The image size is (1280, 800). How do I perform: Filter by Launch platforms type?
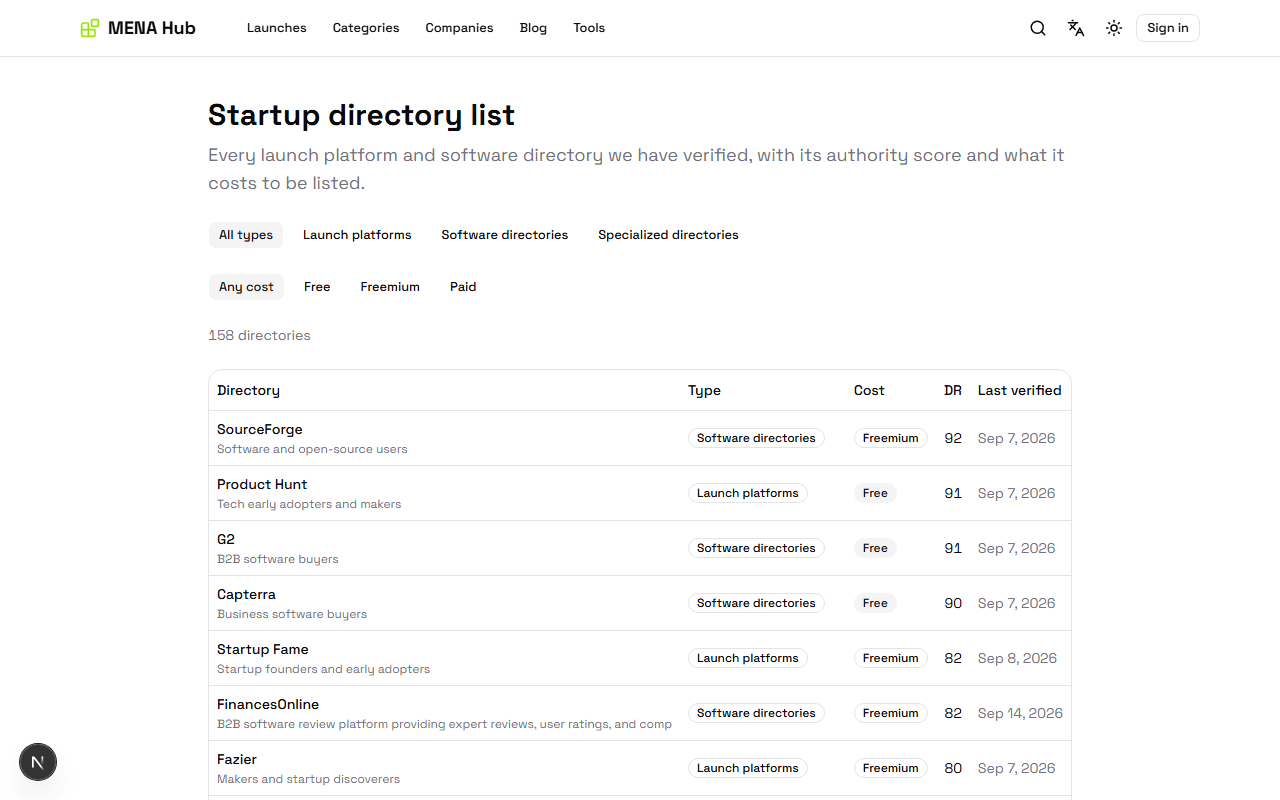(357, 235)
